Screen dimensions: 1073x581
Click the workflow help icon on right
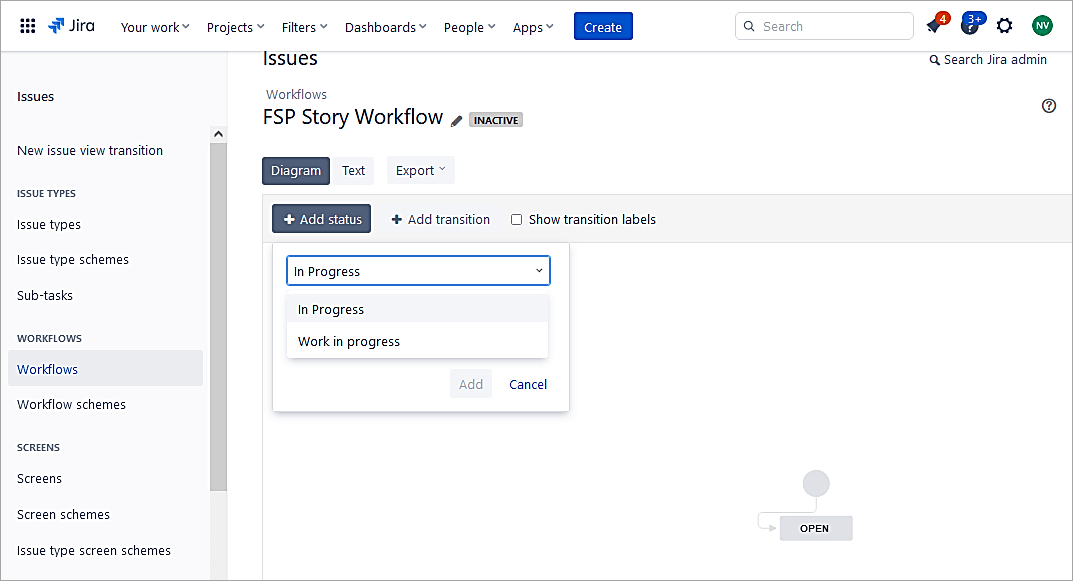tap(1048, 106)
